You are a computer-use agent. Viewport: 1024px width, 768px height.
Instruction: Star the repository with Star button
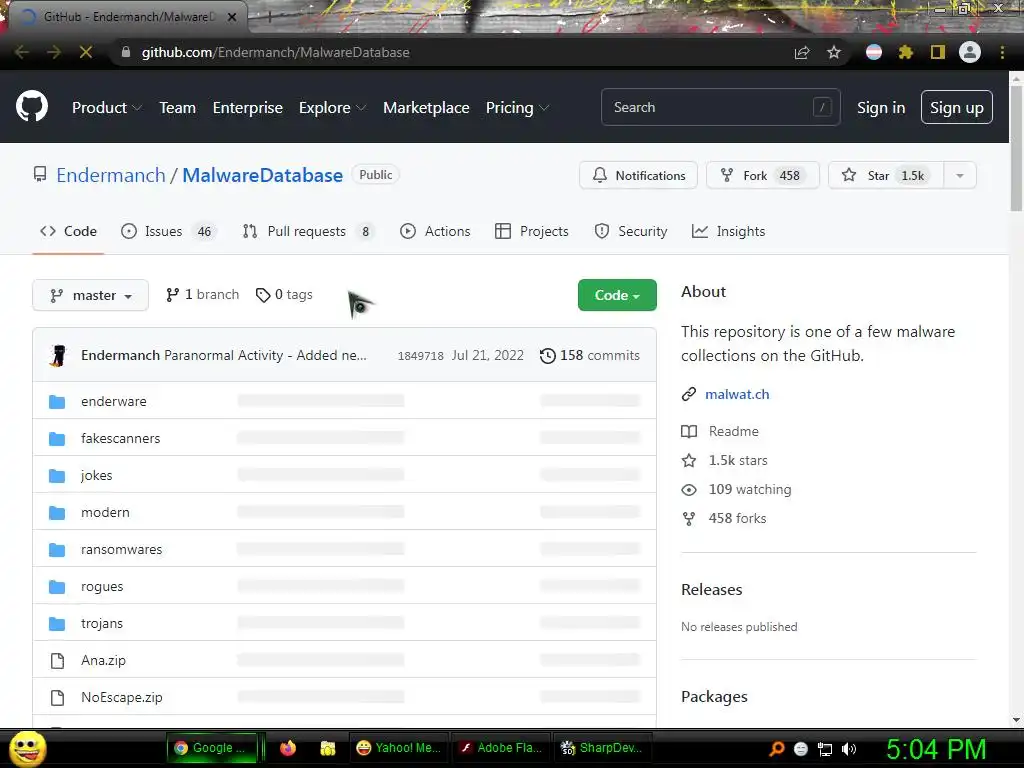point(886,175)
